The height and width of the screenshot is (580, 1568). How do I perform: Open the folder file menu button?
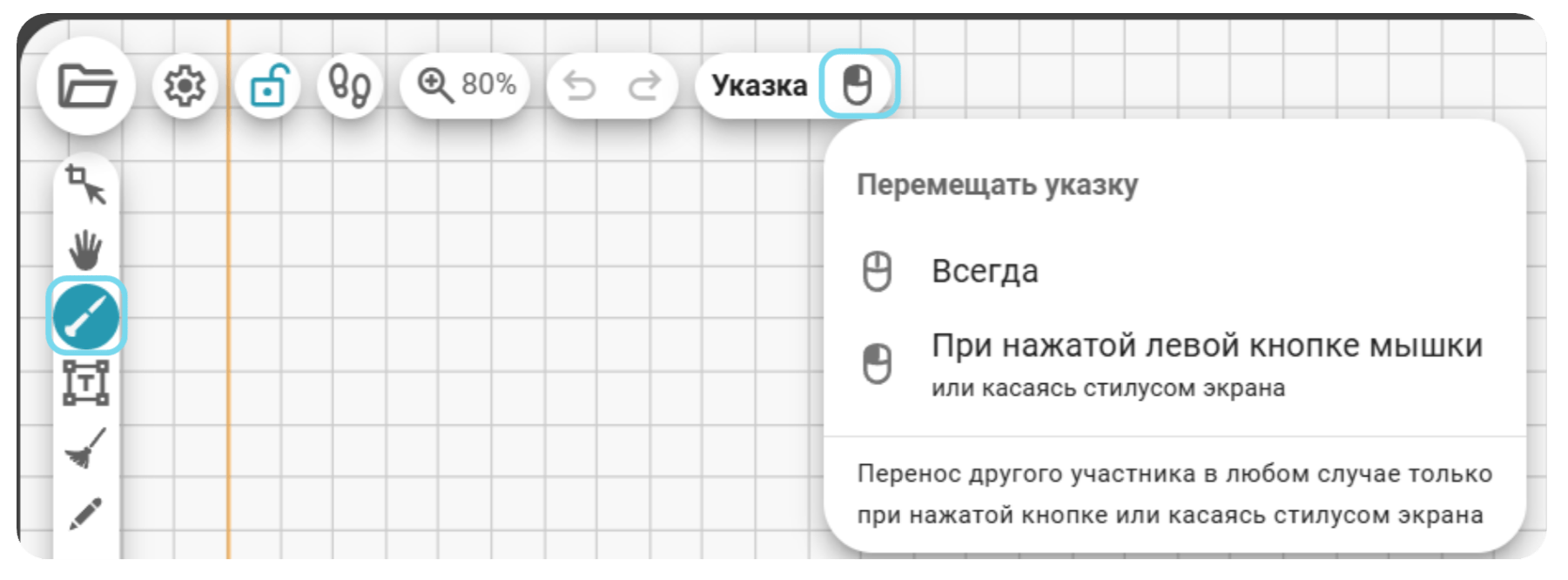click(86, 85)
